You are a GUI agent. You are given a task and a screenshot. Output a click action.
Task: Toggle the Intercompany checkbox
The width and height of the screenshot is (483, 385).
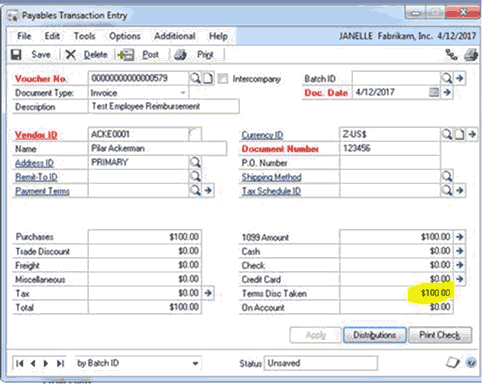(x=223, y=79)
